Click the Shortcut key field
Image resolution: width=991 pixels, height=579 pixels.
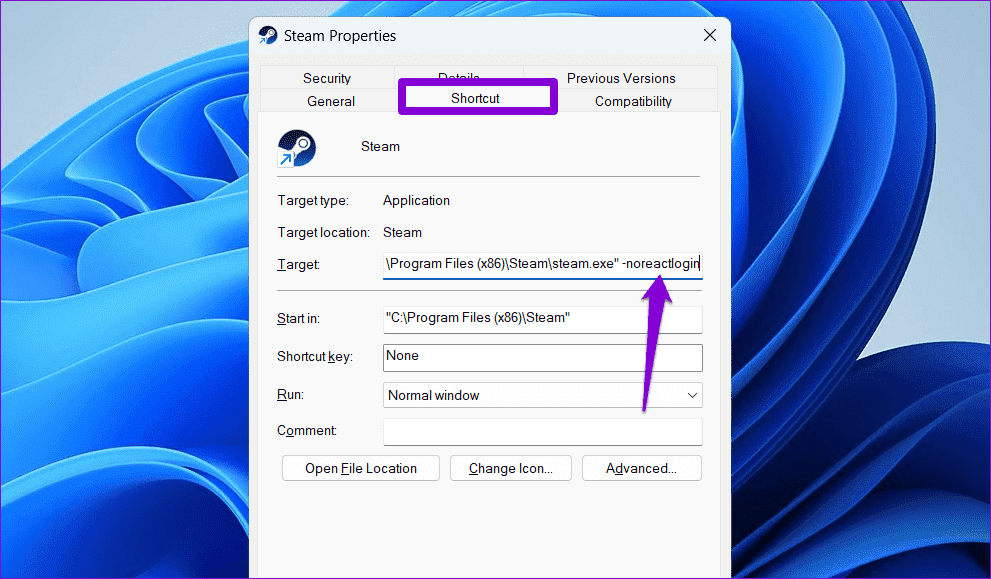pos(542,357)
